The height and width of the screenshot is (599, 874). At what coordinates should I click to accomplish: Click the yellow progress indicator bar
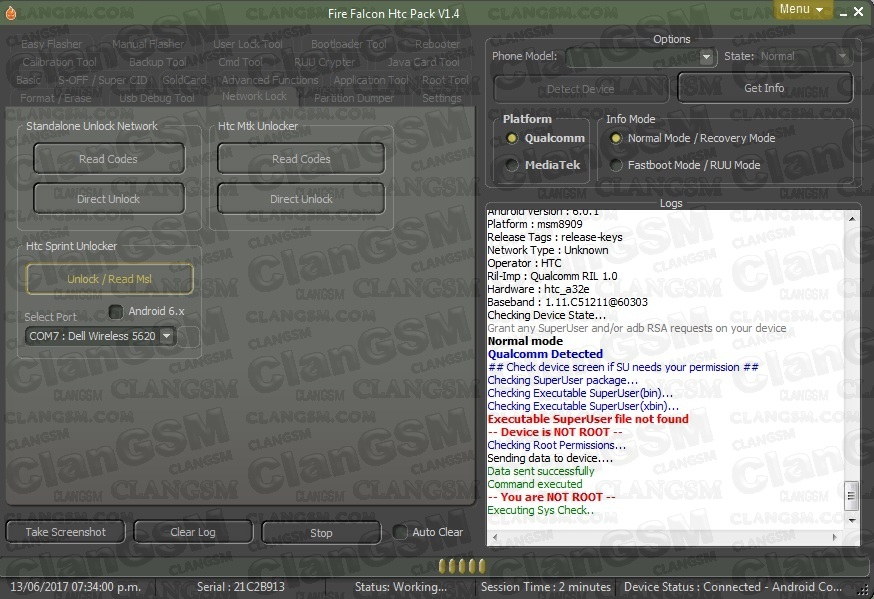[462, 566]
